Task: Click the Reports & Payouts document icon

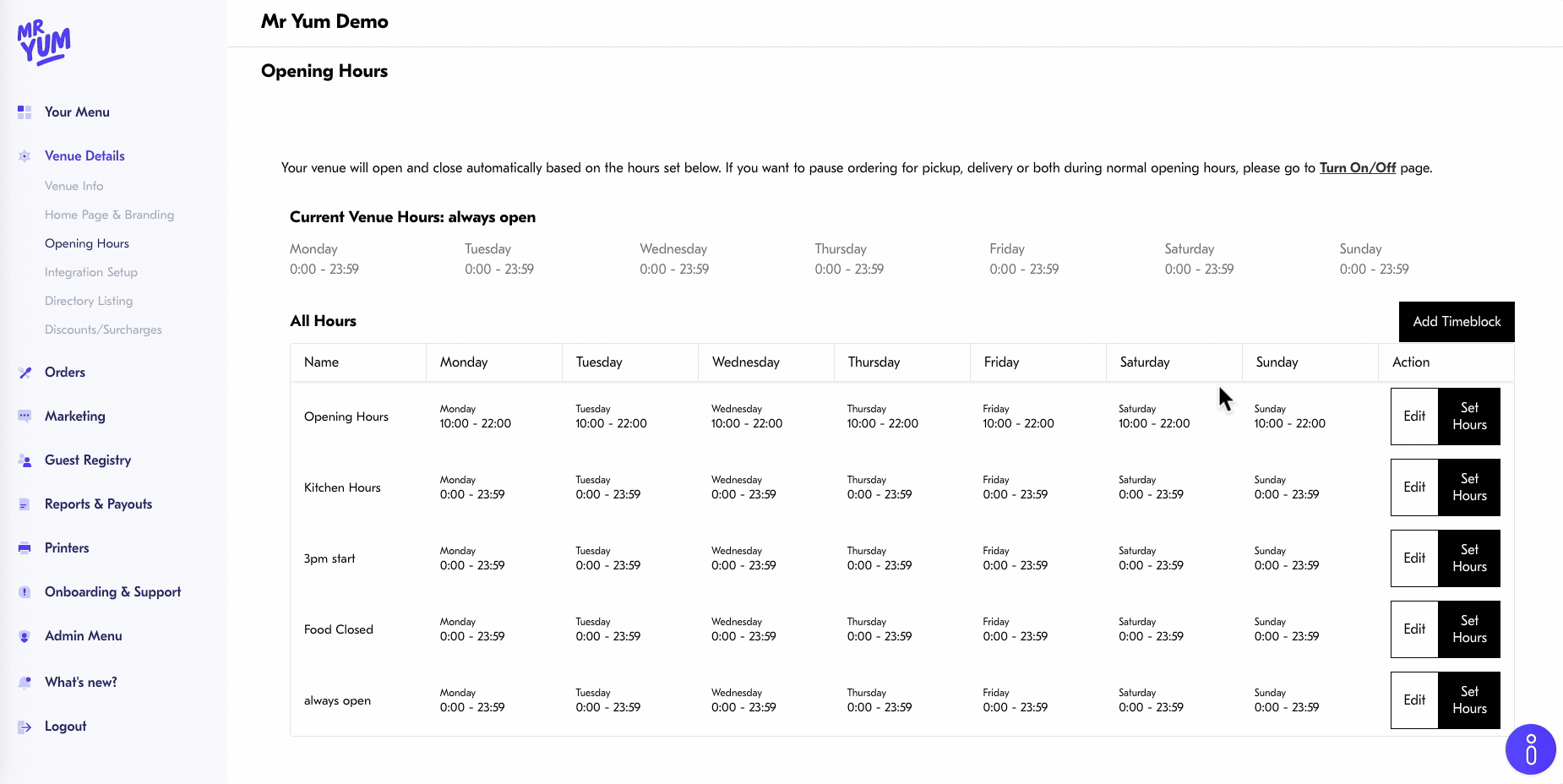Action: click(25, 504)
